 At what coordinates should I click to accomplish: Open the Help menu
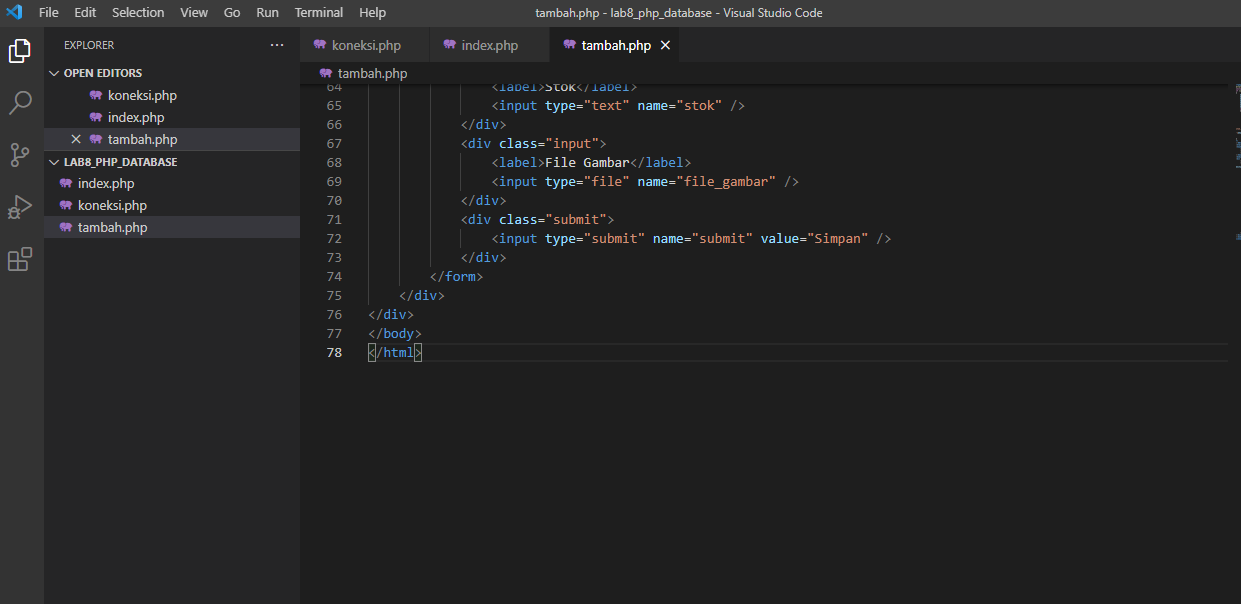point(372,12)
